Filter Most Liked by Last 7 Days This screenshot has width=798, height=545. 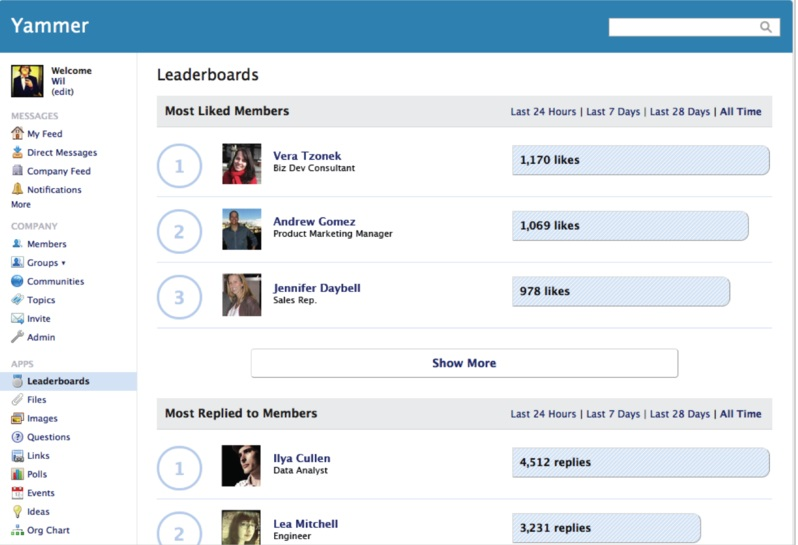click(x=613, y=111)
